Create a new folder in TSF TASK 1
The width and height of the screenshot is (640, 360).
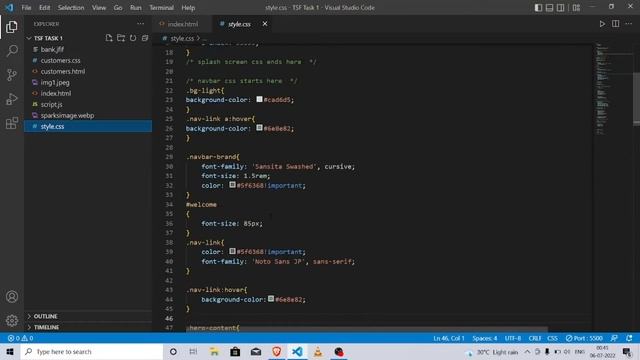pos(121,38)
